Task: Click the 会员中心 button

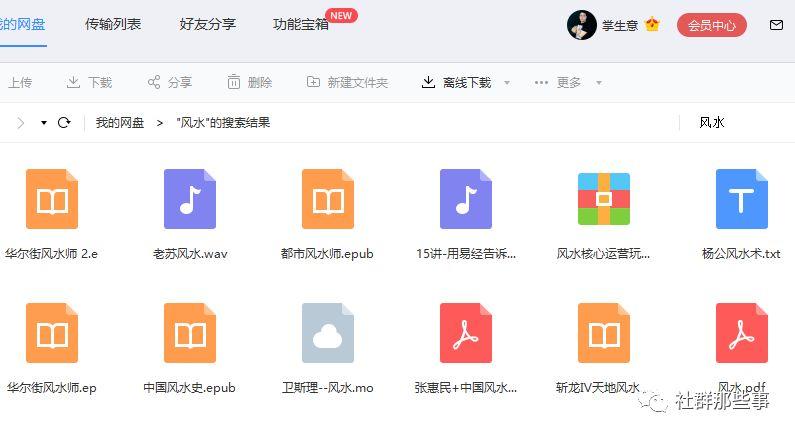Action: (x=711, y=25)
